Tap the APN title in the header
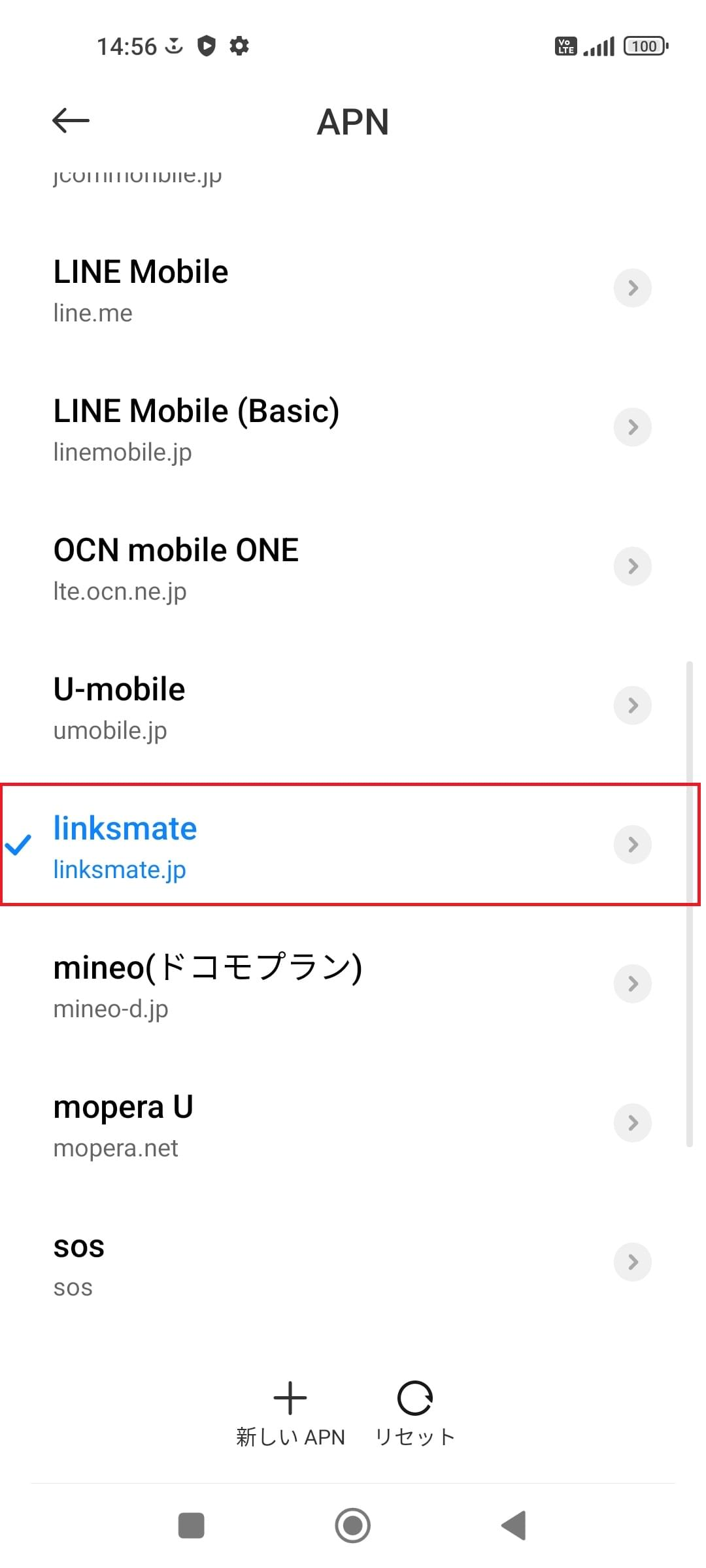Image resolution: width=706 pixels, height=1568 pixels. pos(352,122)
